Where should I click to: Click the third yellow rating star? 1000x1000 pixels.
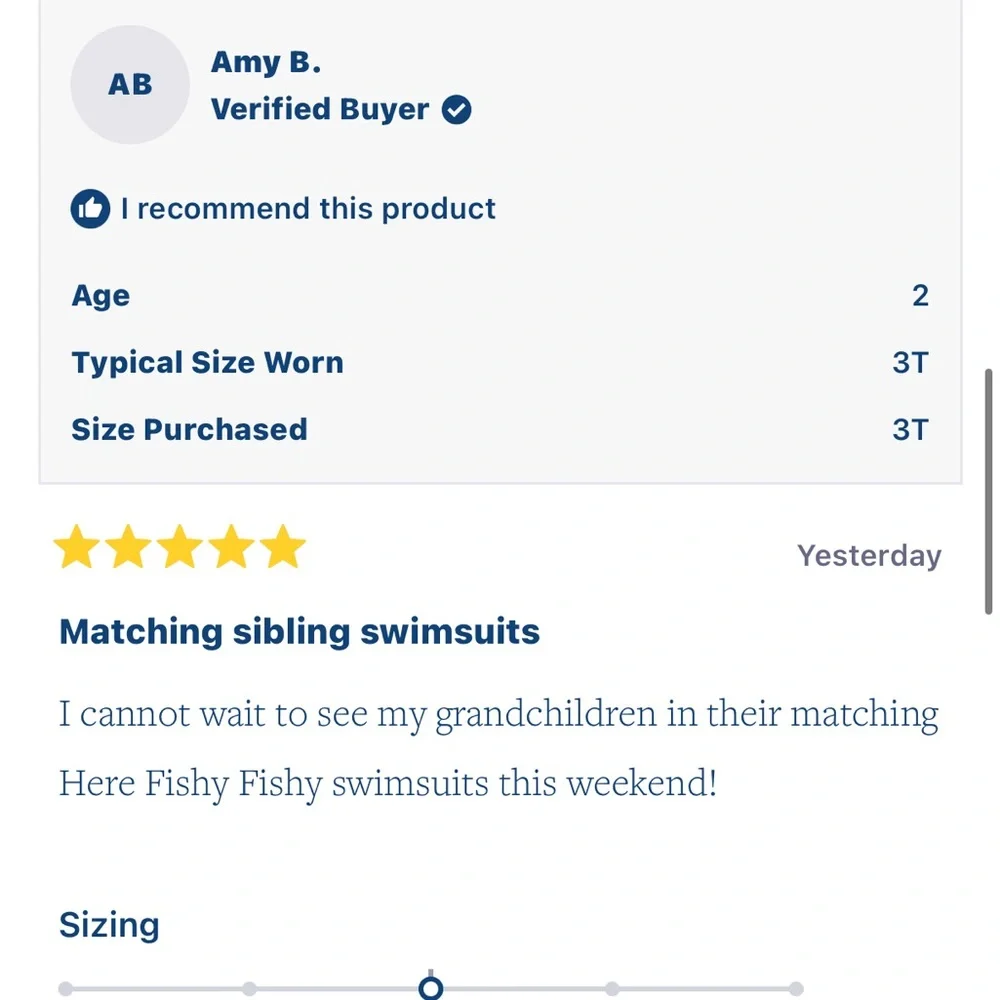[x=180, y=547]
